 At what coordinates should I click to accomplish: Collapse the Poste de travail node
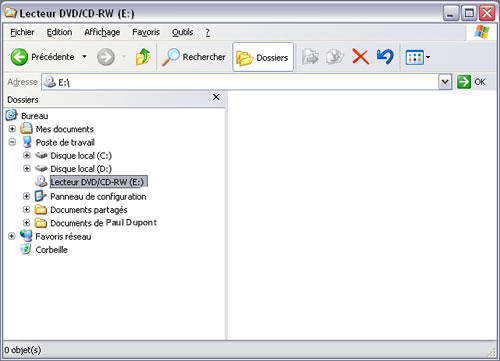click(12, 142)
